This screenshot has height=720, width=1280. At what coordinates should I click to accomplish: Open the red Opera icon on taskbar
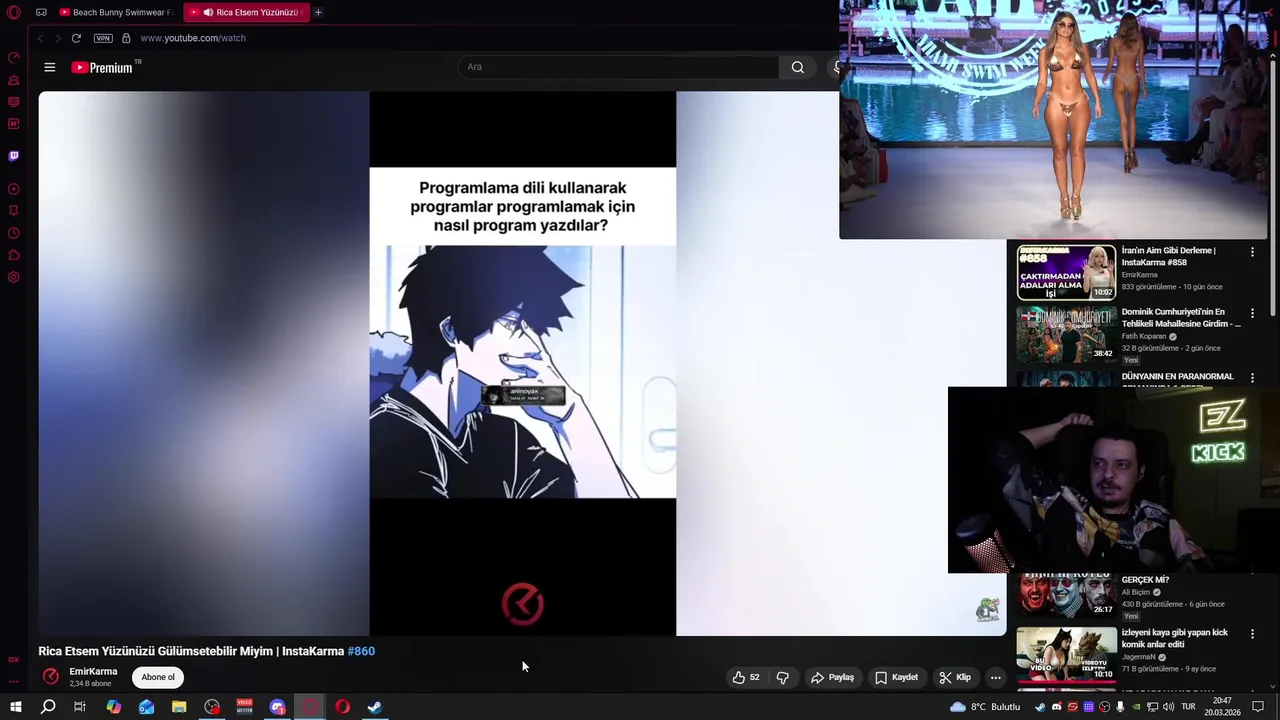click(342, 707)
